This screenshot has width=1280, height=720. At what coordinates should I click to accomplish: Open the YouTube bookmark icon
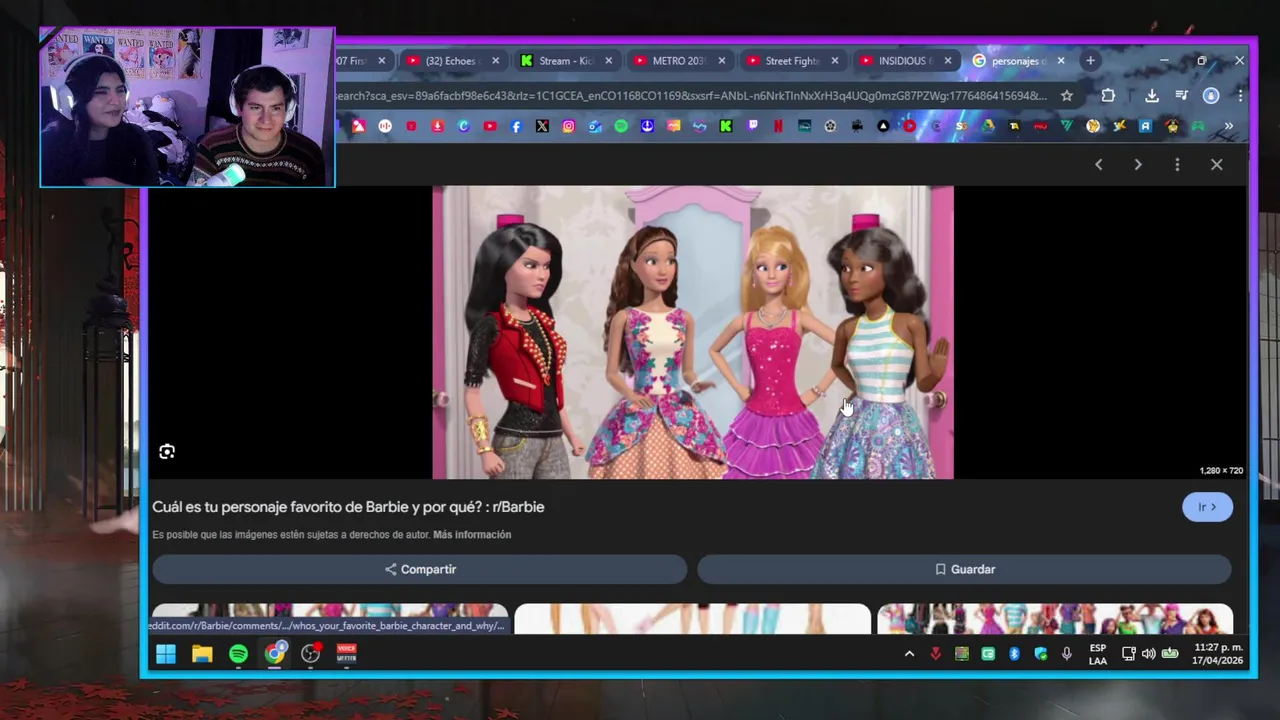pos(490,126)
